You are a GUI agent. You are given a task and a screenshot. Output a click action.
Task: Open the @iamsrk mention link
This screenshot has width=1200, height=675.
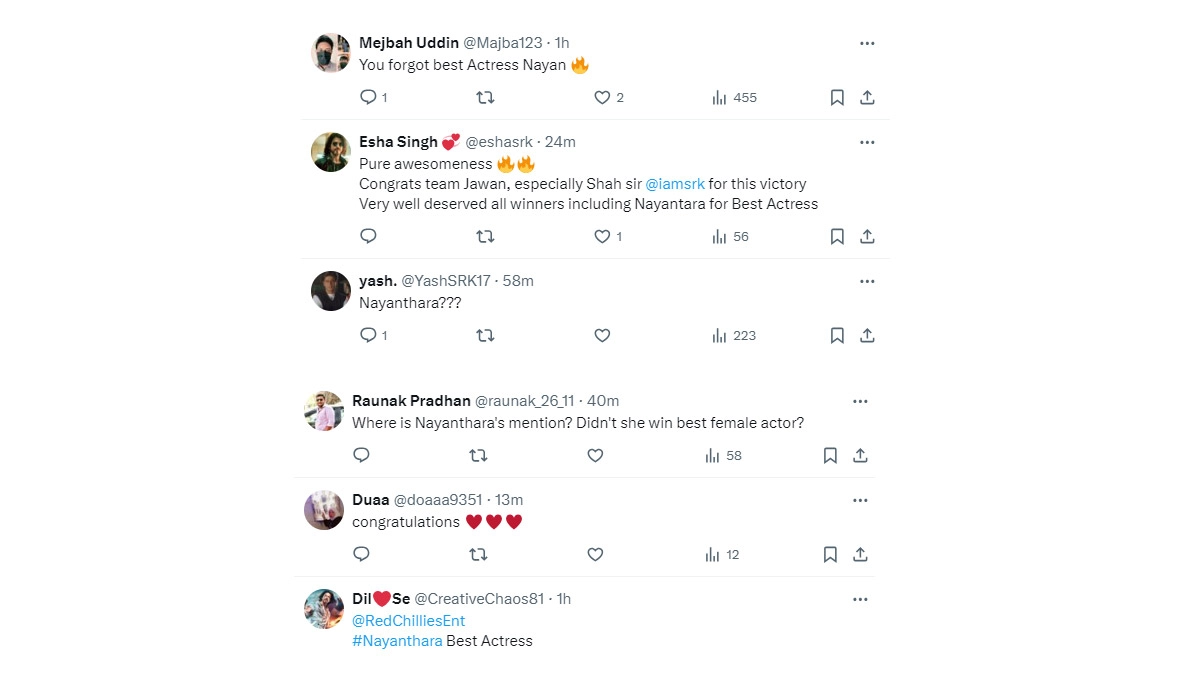675,184
